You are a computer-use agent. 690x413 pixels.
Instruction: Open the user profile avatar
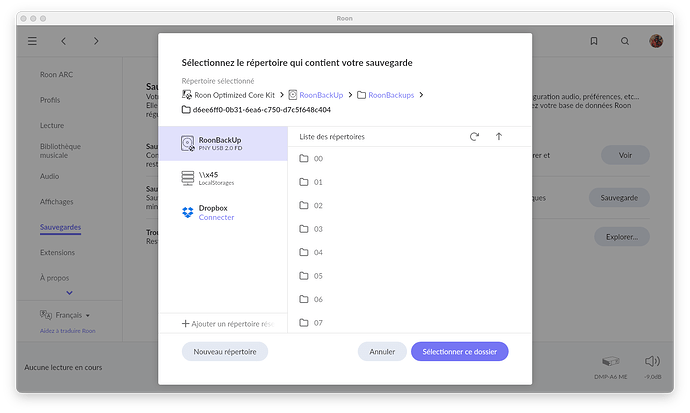(656, 41)
